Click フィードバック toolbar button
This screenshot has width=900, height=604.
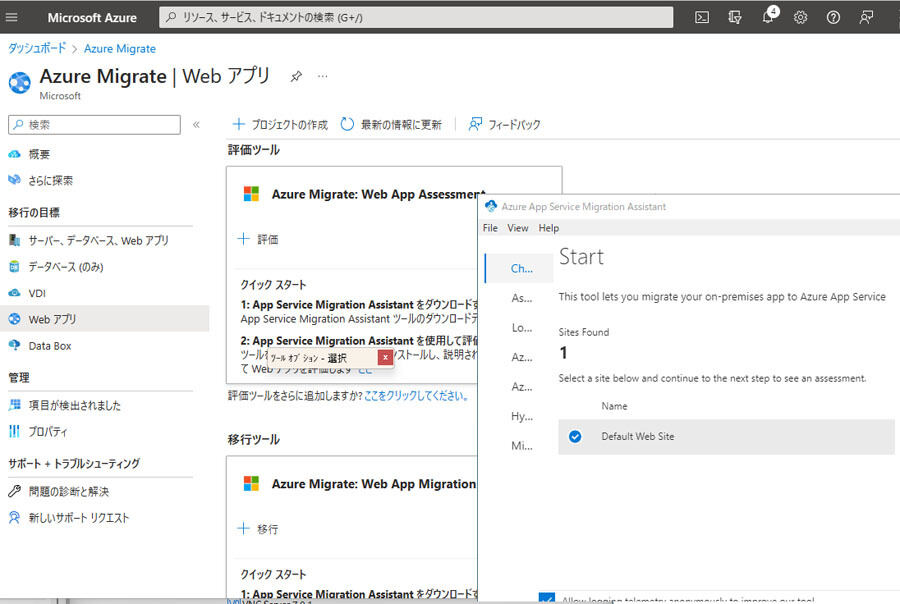point(505,124)
